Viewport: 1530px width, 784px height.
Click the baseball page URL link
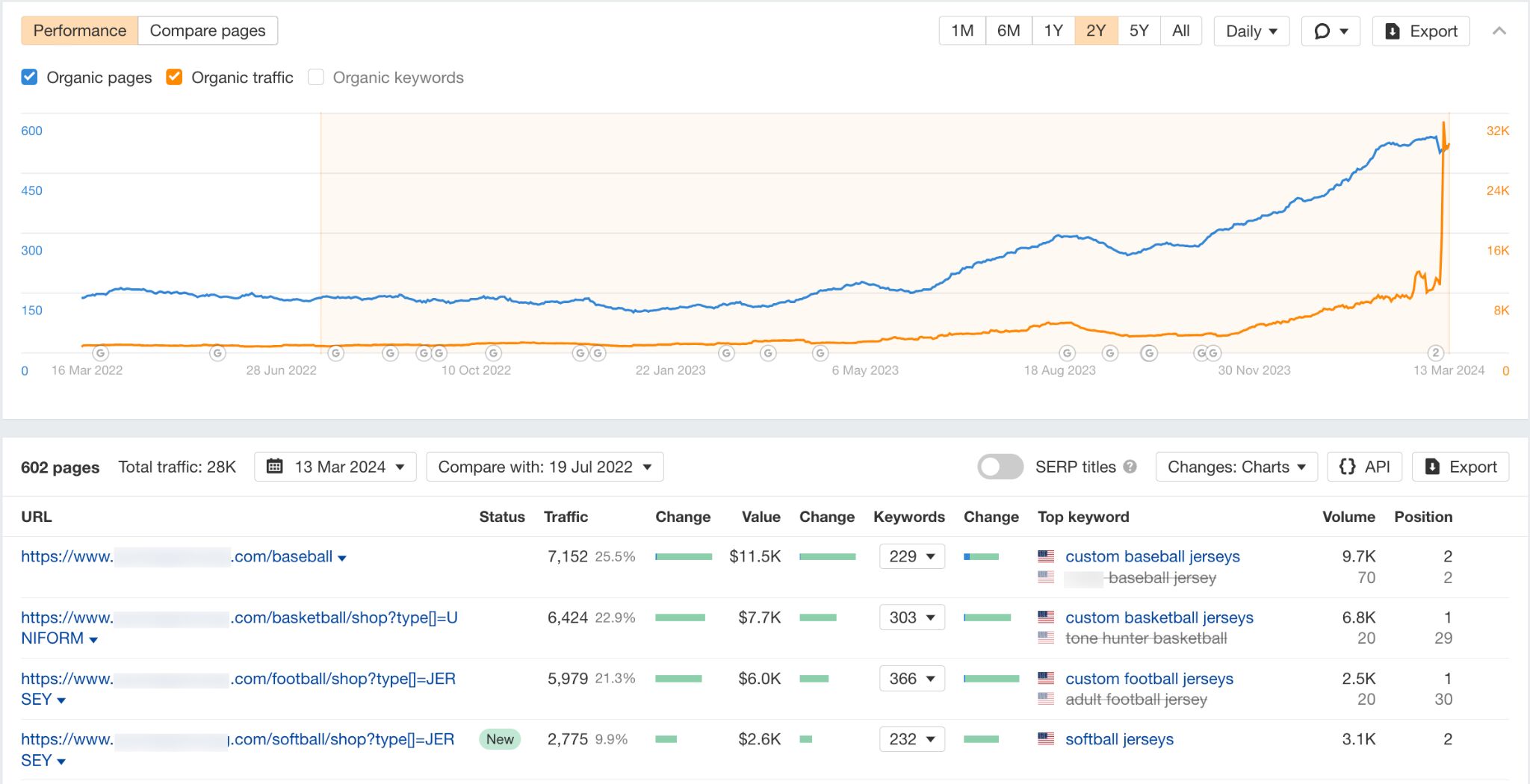pos(179,556)
